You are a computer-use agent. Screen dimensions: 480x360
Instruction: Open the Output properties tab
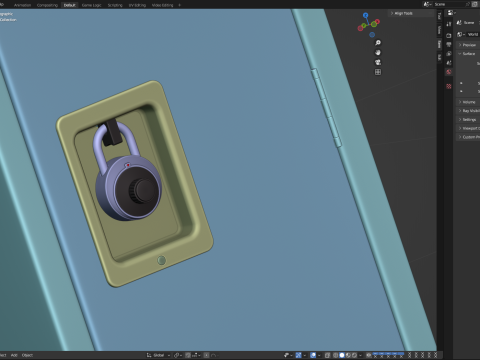click(x=449, y=44)
